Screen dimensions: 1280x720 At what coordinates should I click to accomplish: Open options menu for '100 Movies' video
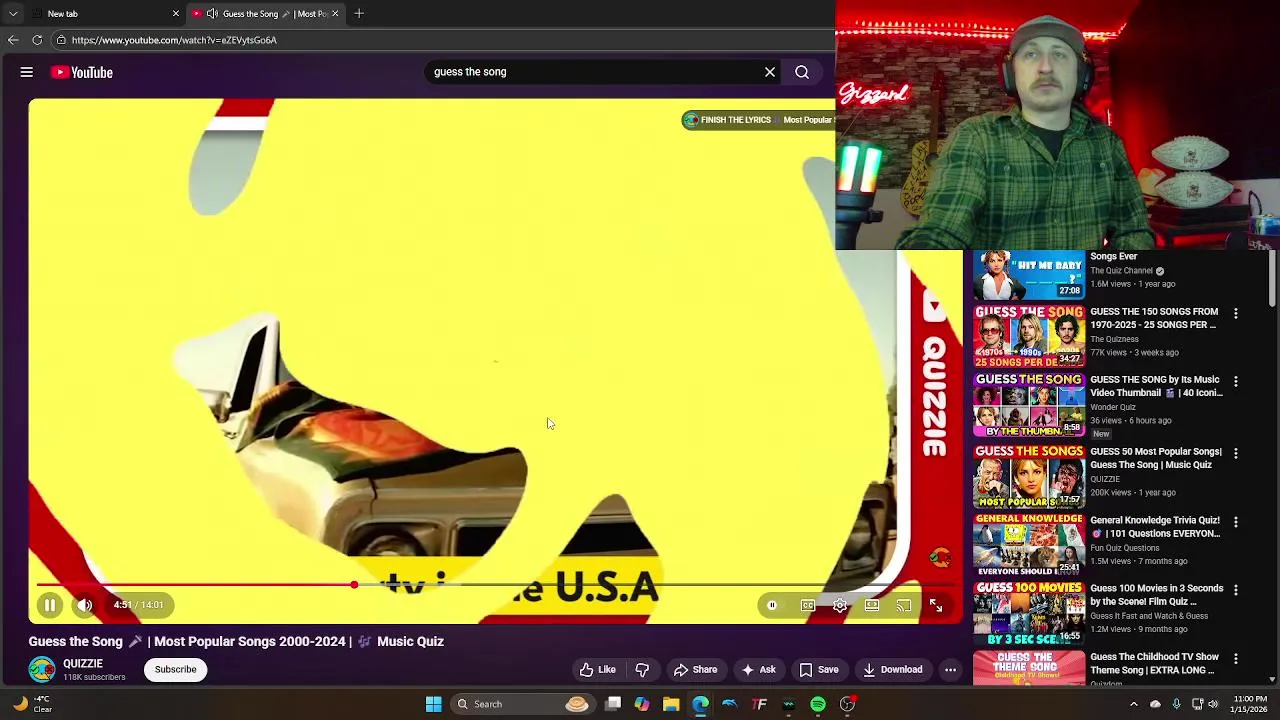(x=1236, y=590)
